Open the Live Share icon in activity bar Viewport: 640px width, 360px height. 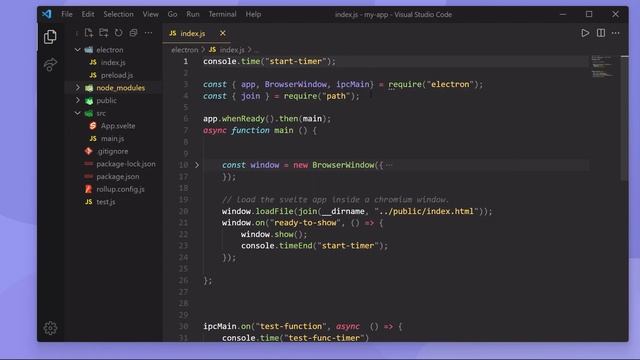coord(50,64)
